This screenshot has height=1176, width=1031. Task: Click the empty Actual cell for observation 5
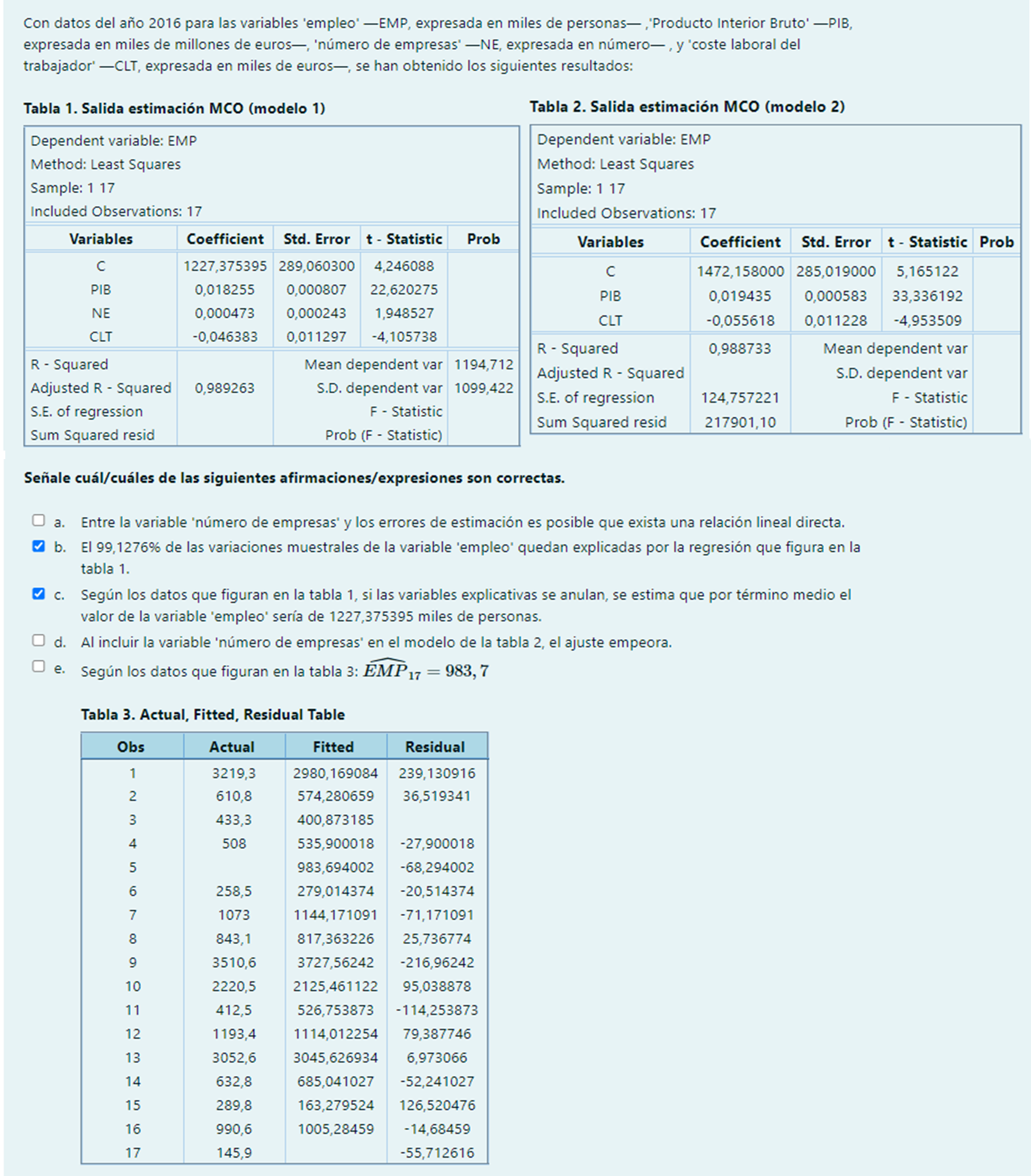[234, 867]
